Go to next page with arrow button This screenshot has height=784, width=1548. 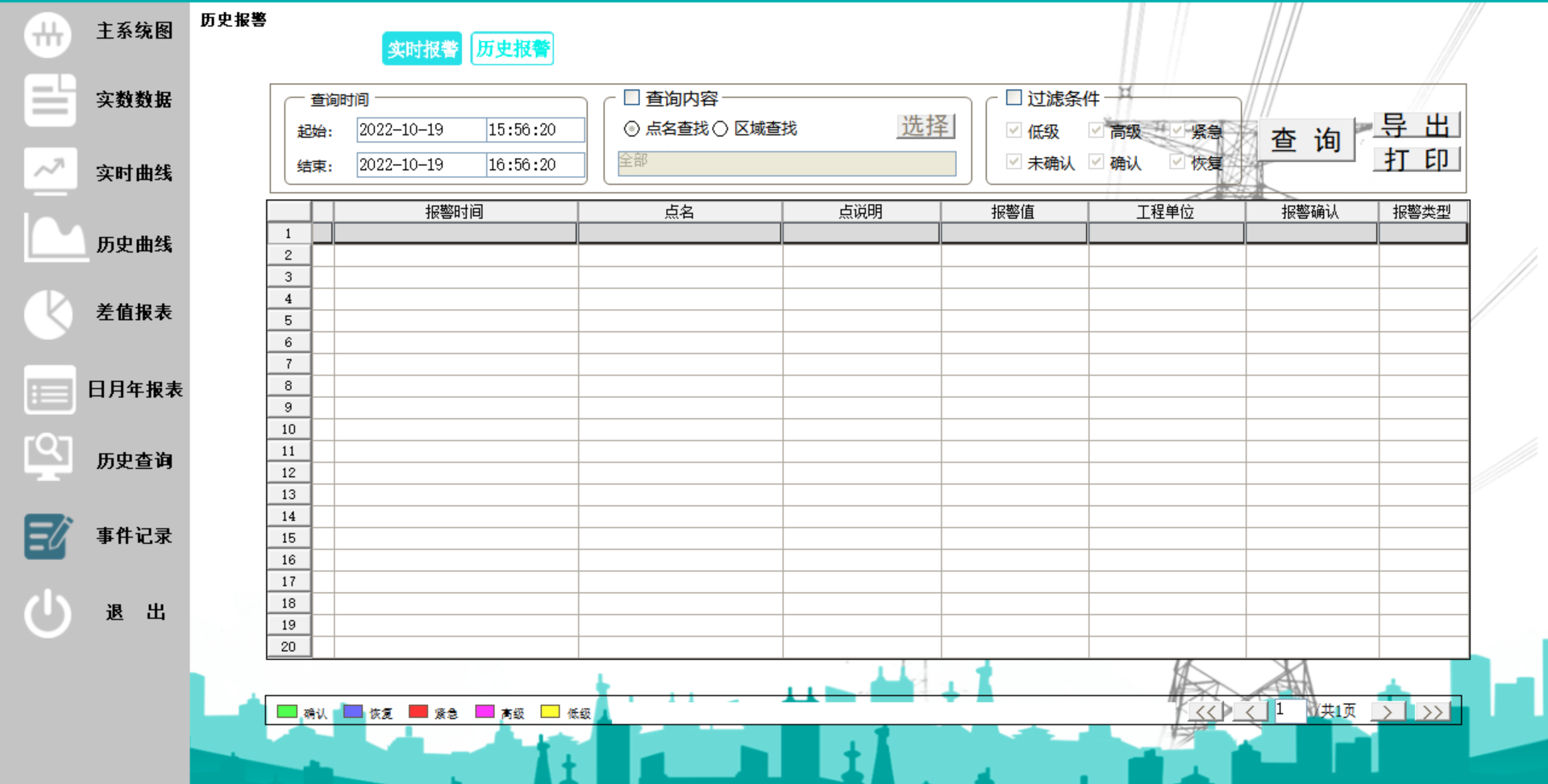pyautogui.click(x=1387, y=711)
